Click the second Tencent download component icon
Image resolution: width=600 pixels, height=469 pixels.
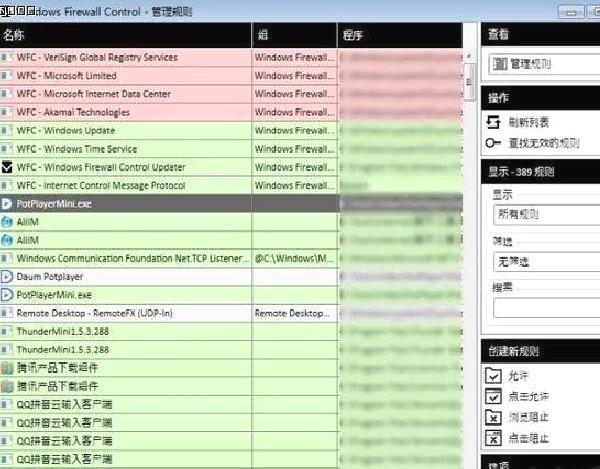(x=7, y=386)
